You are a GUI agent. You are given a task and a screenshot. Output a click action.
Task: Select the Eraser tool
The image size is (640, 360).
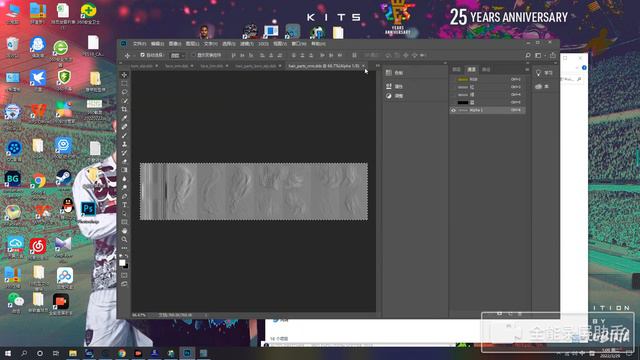pyautogui.click(x=124, y=161)
